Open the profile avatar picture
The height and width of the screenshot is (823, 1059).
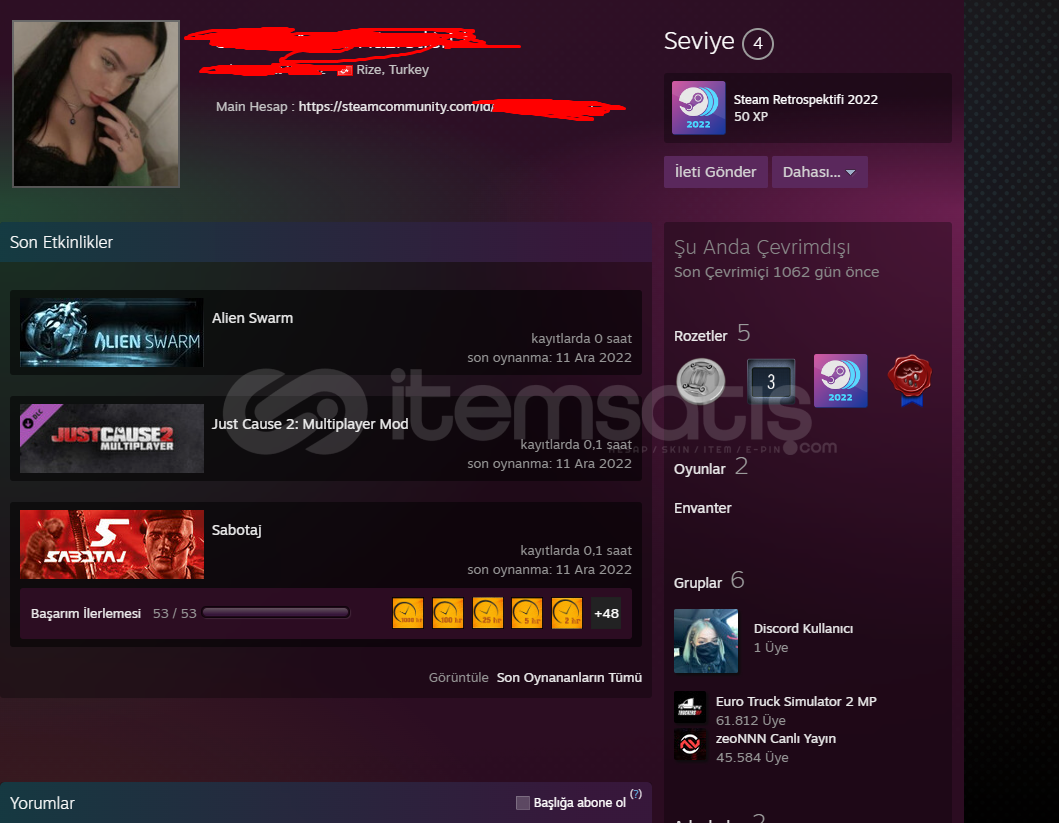pyautogui.click(x=96, y=103)
